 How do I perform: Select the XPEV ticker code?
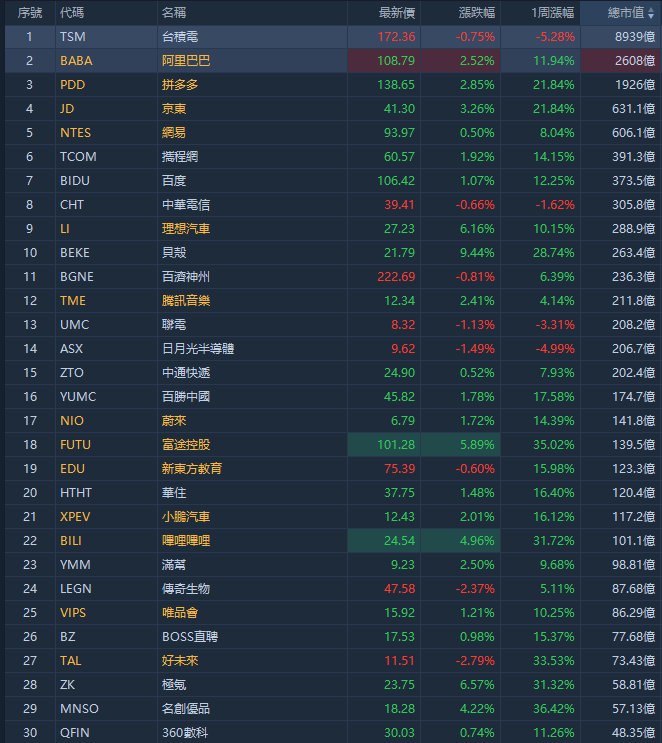(x=75, y=516)
